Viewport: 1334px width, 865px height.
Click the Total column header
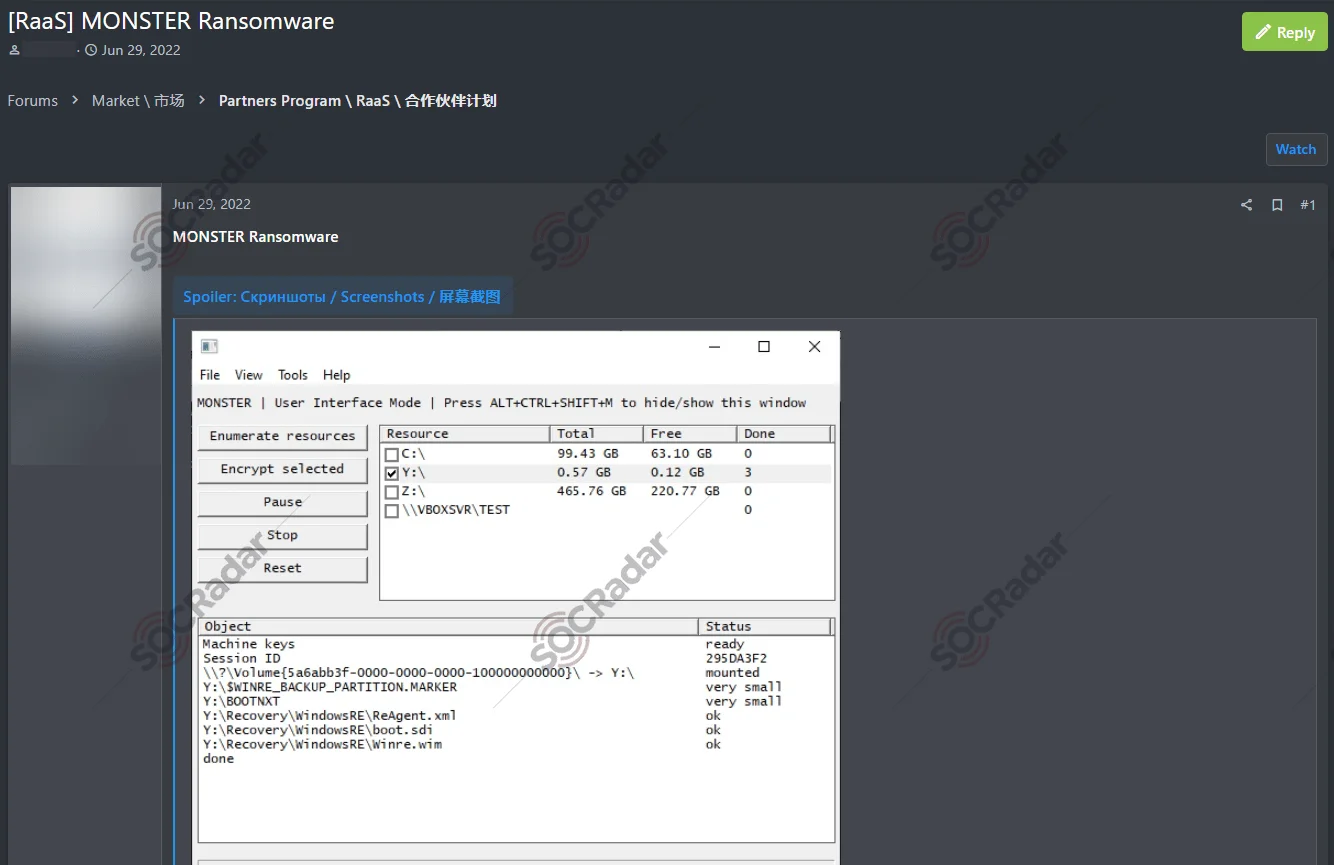pos(597,434)
